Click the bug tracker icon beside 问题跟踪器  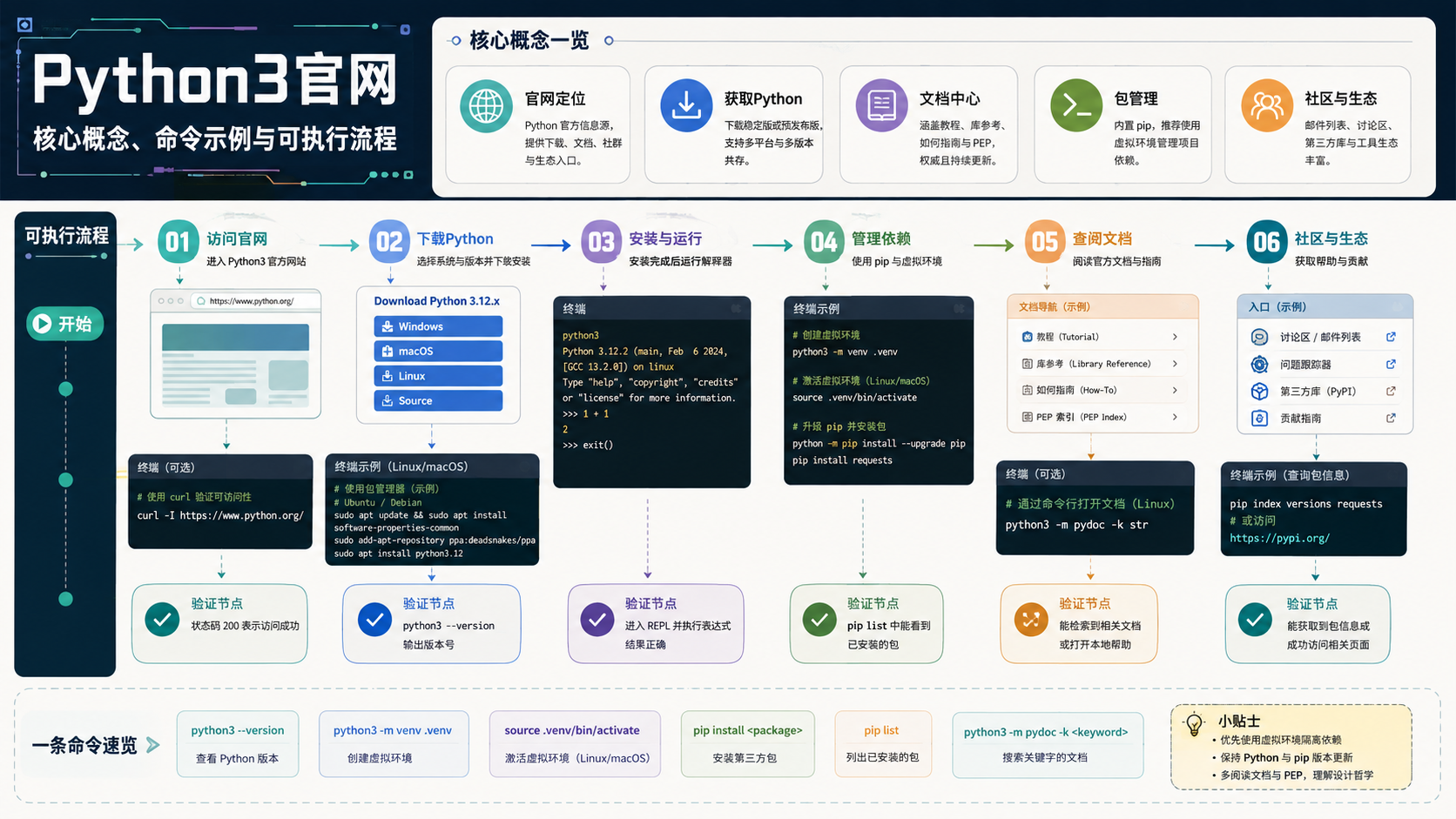click(x=1259, y=364)
